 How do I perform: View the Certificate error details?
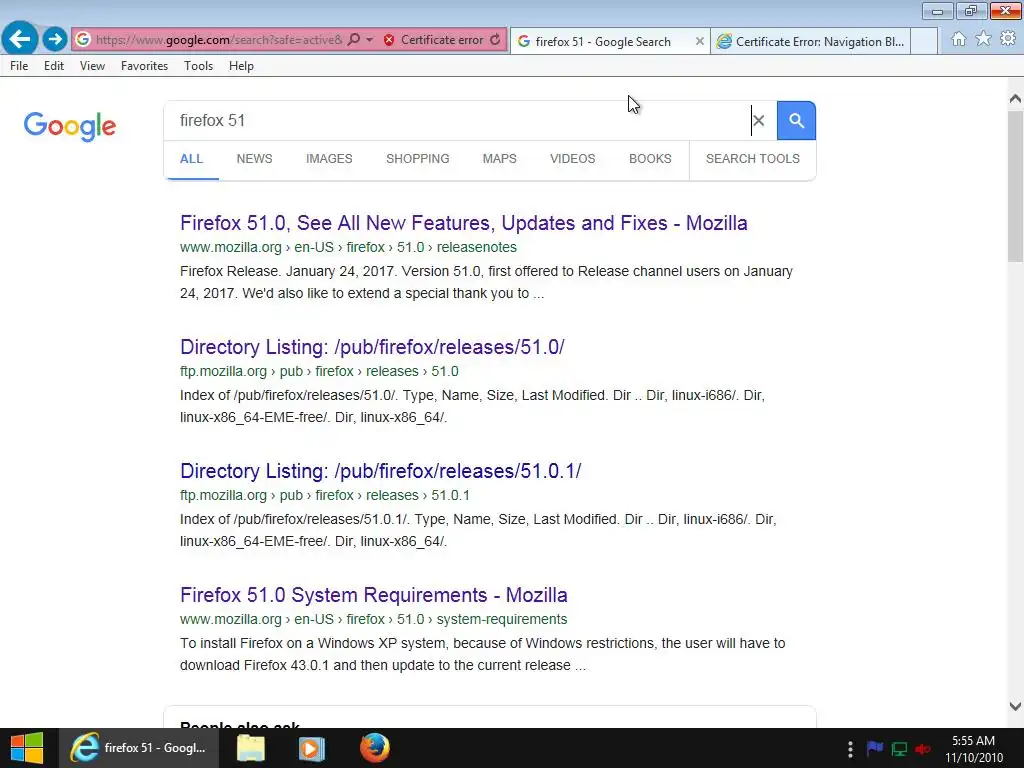442,40
